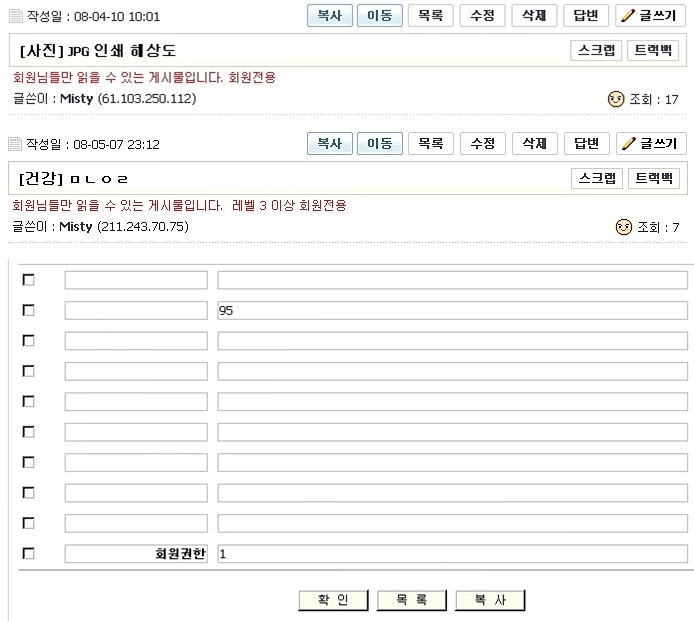The image size is (694, 621).
Task: Click the text 레벨 3 이상 회원전용
Action: click(x=289, y=205)
